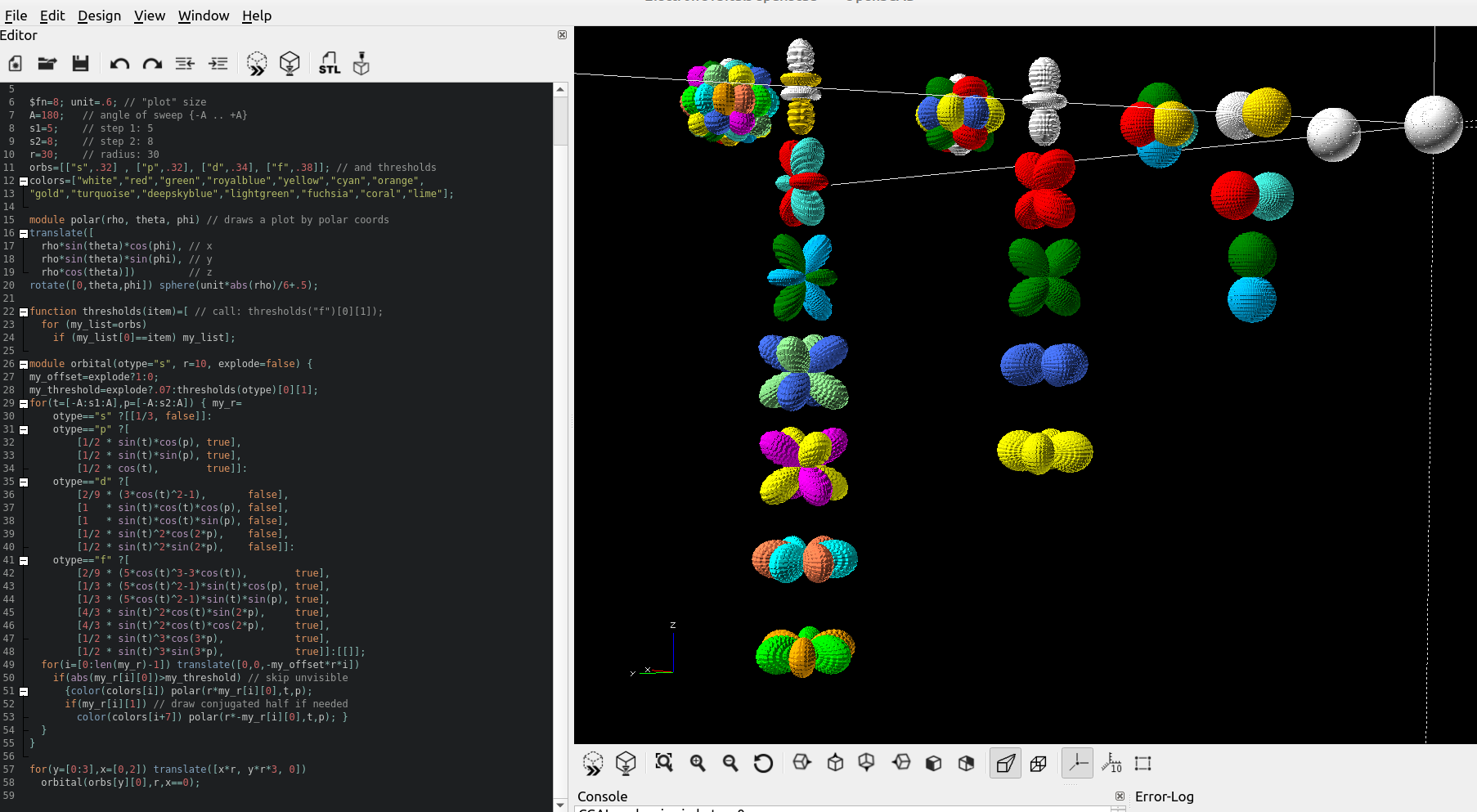Viewport: 1477px width, 812px height.
Task: Enable Perspective projection
Action: click(x=1005, y=764)
